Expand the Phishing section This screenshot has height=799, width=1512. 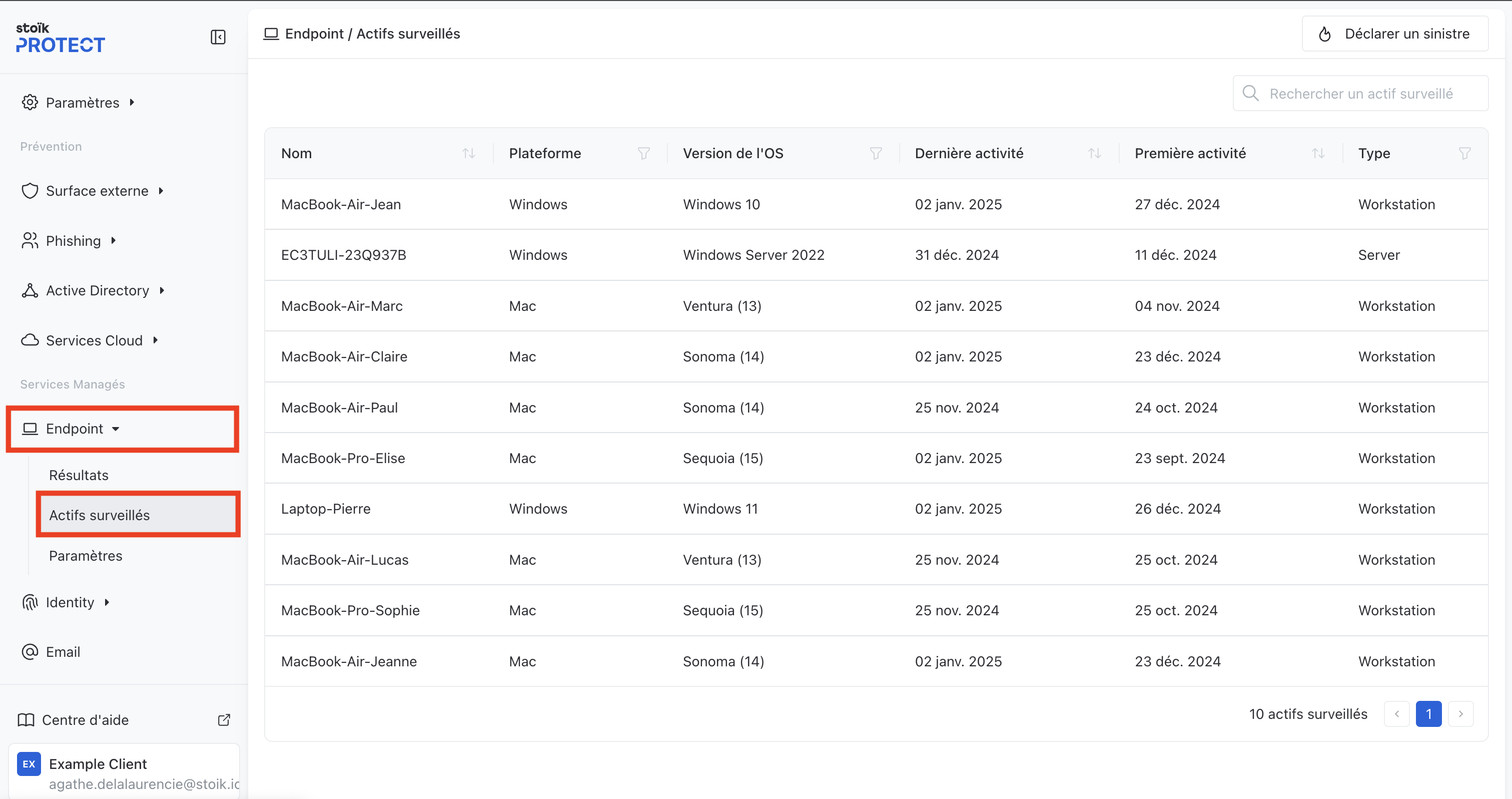click(74, 241)
